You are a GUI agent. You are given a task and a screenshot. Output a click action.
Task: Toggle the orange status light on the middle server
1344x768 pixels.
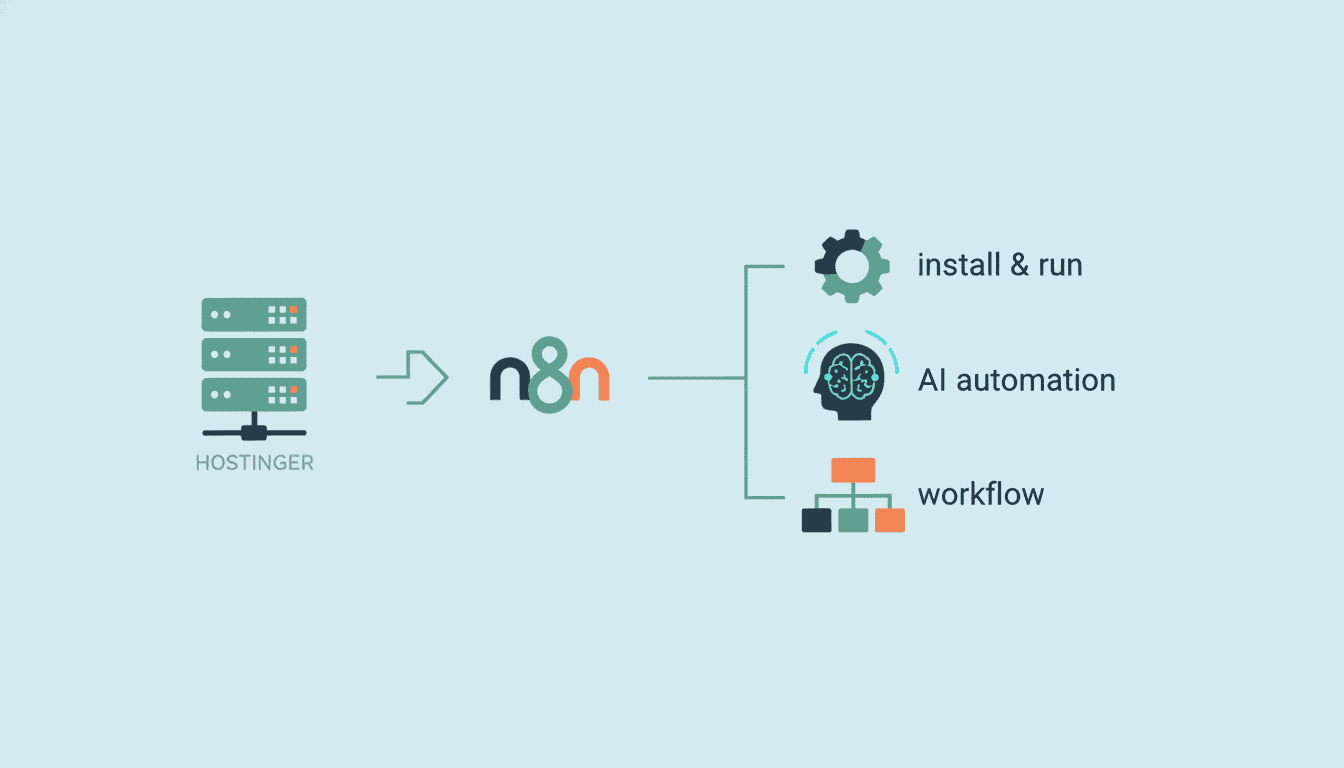point(293,349)
